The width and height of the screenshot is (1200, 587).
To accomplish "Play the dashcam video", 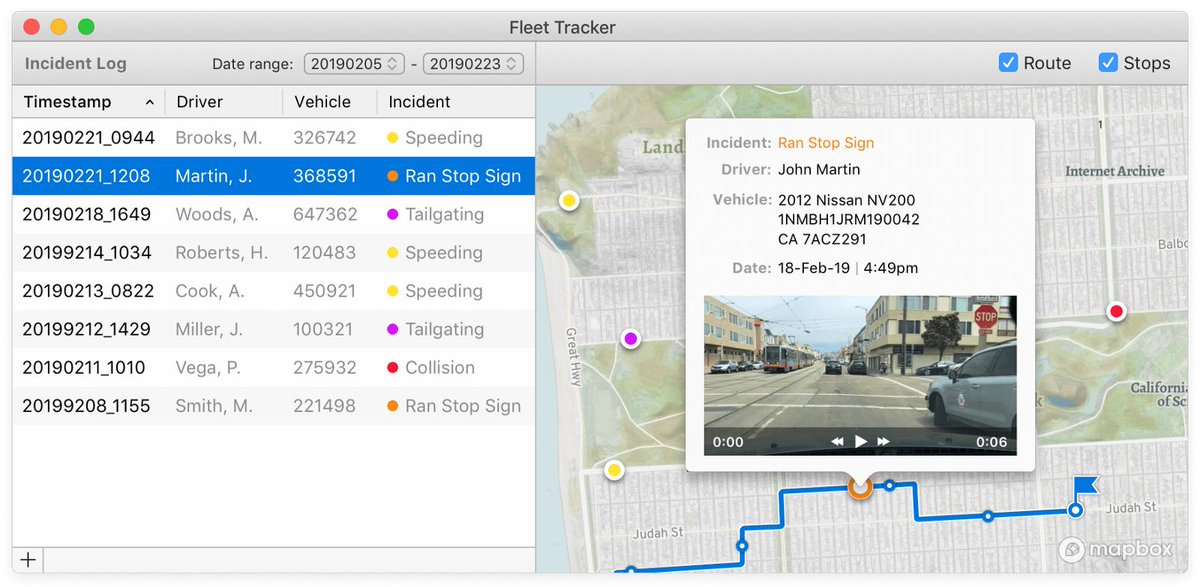I will pyautogui.click(x=861, y=441).
